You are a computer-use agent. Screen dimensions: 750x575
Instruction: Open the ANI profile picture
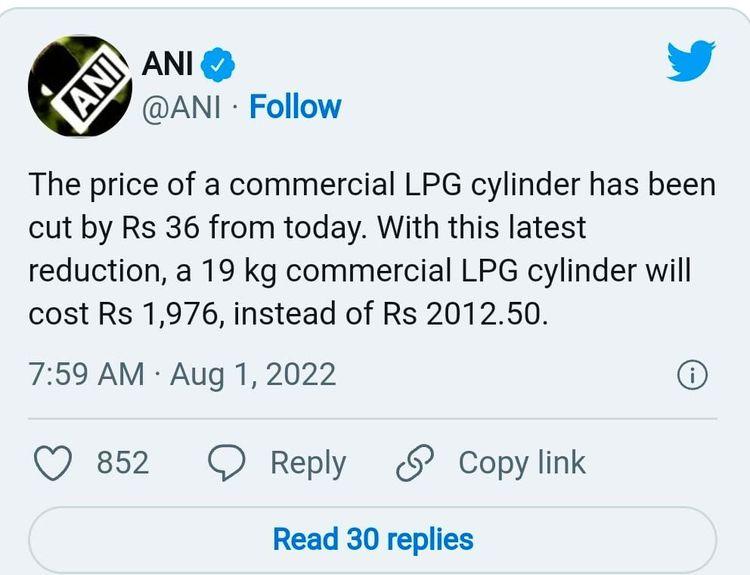[x=80, y=87]
